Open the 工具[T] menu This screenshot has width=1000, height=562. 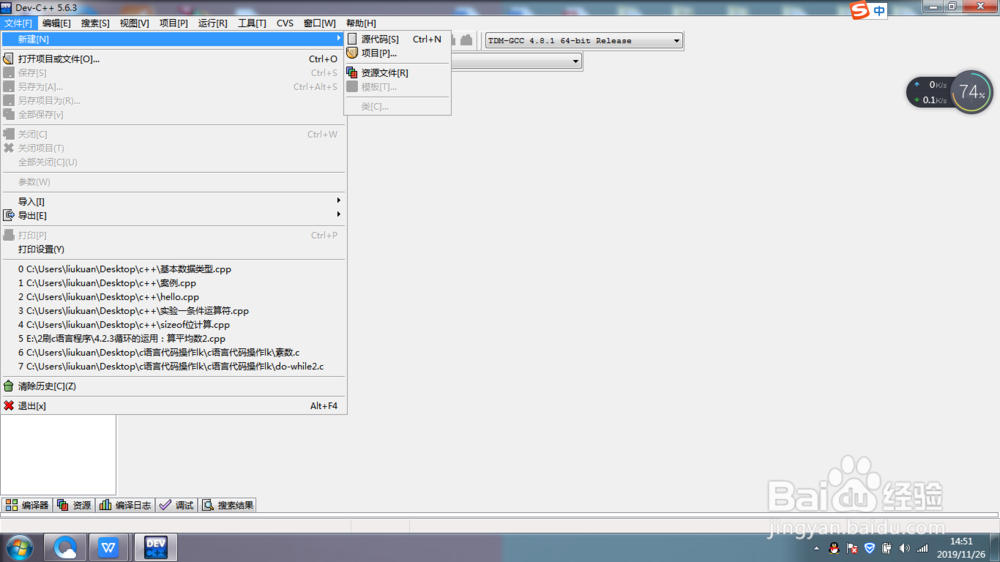pos(252,23)
